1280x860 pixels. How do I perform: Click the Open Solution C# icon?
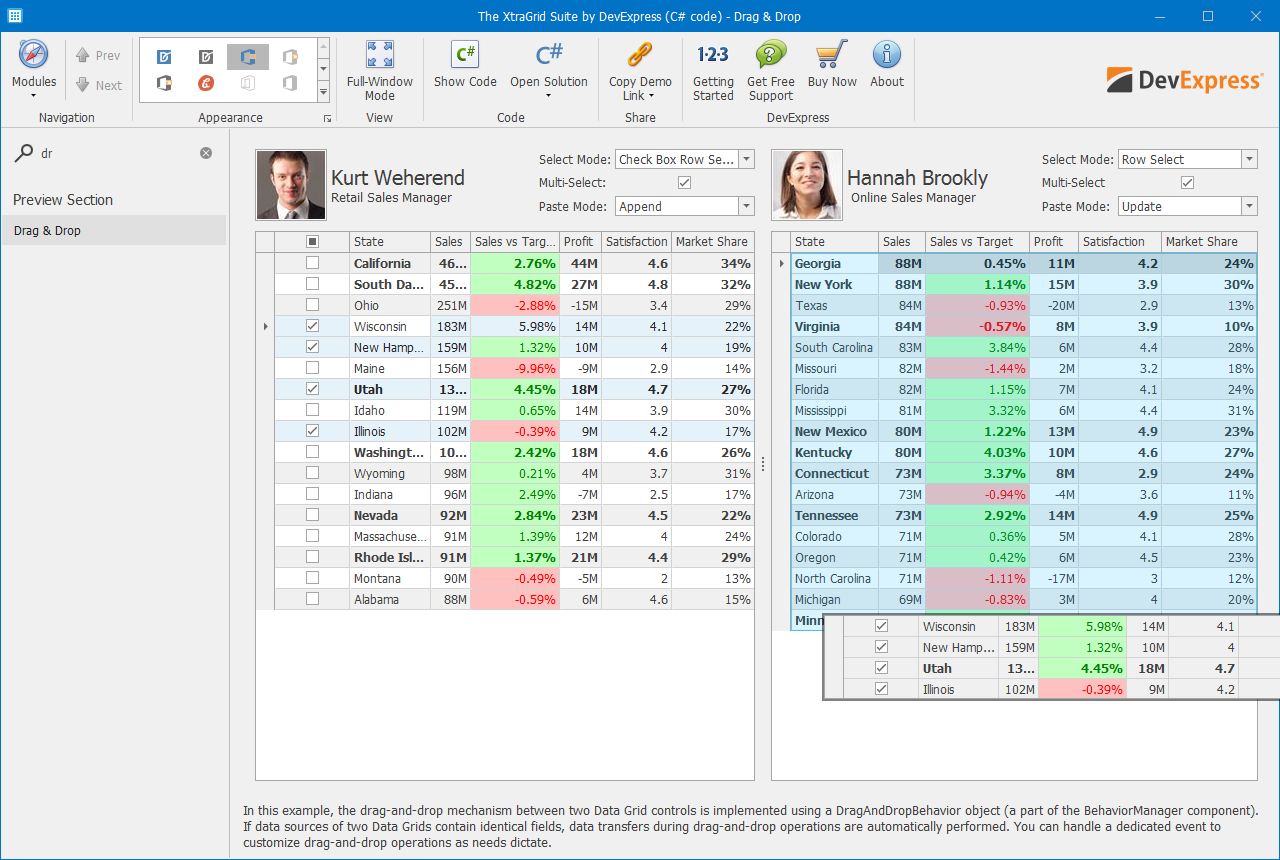(549, 55)
